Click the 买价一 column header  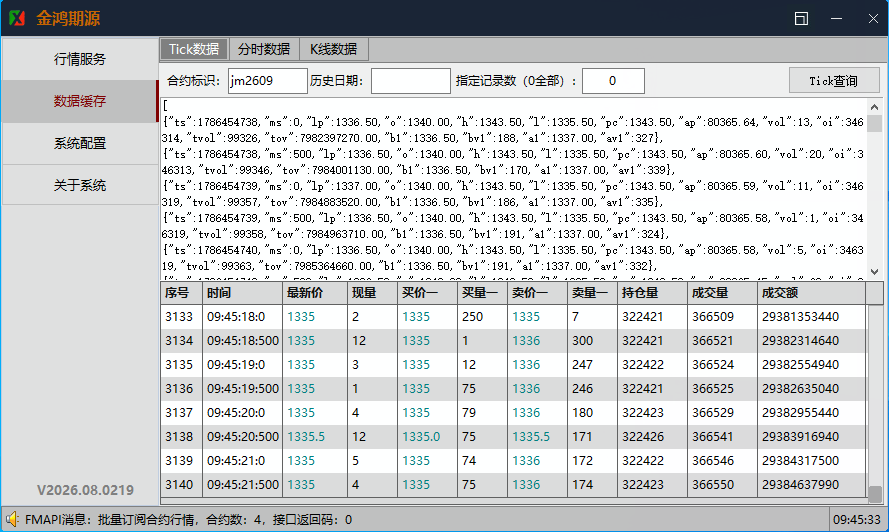pos(427,293)
